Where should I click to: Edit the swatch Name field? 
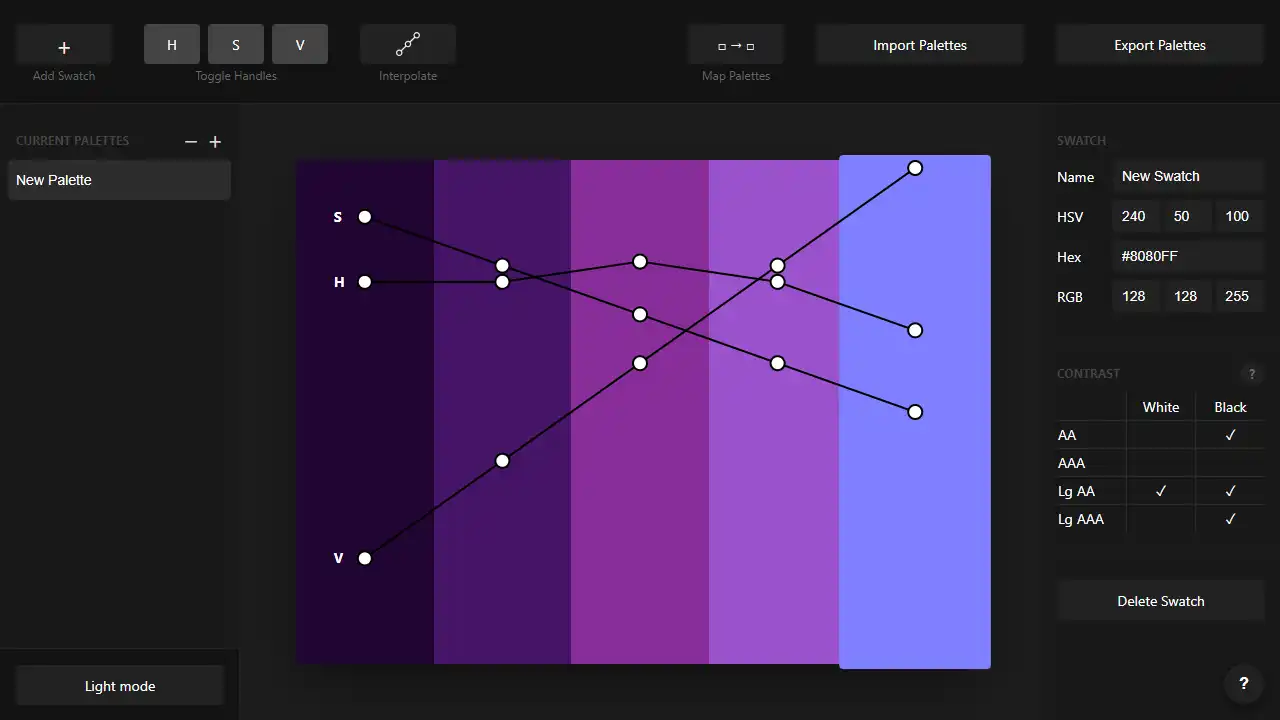1188,176
